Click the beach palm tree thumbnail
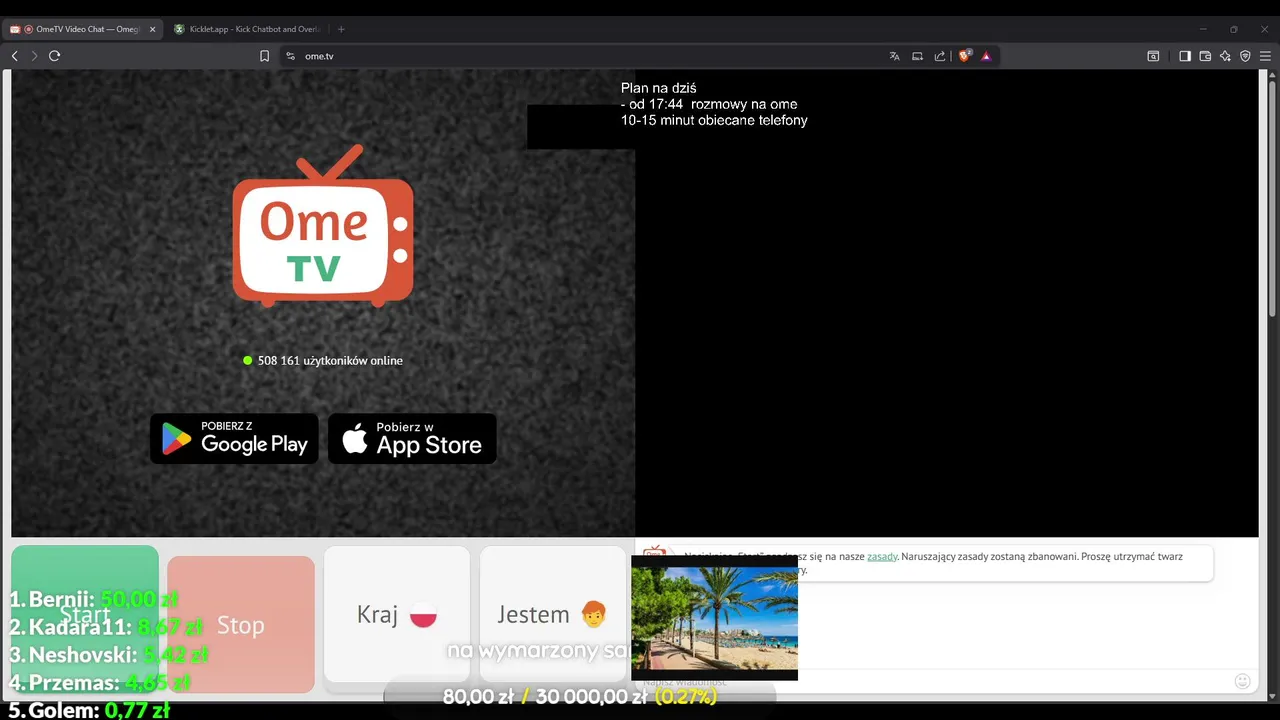The width and height of the screenshot is (1280, 720). (715, 619)
